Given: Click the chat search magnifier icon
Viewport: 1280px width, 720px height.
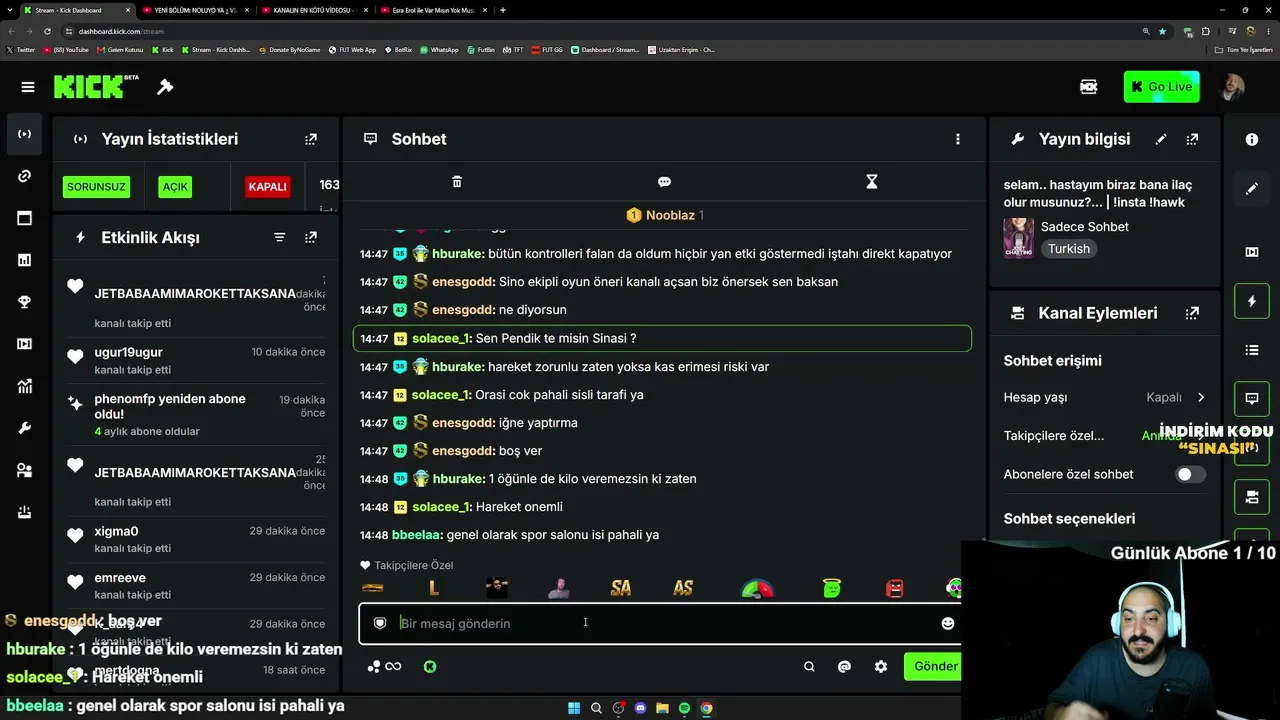Looking at the screenshot, I should (809, 666).
